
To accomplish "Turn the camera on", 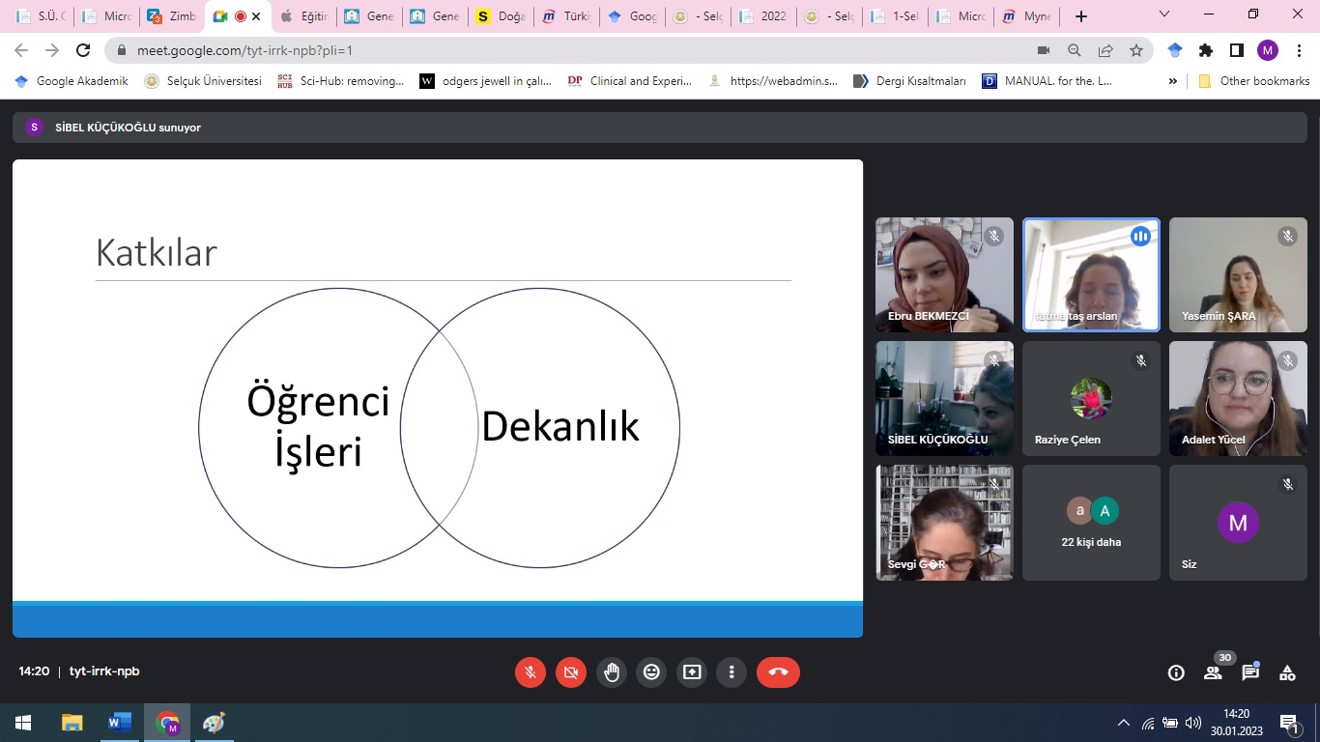I will 571,672.
